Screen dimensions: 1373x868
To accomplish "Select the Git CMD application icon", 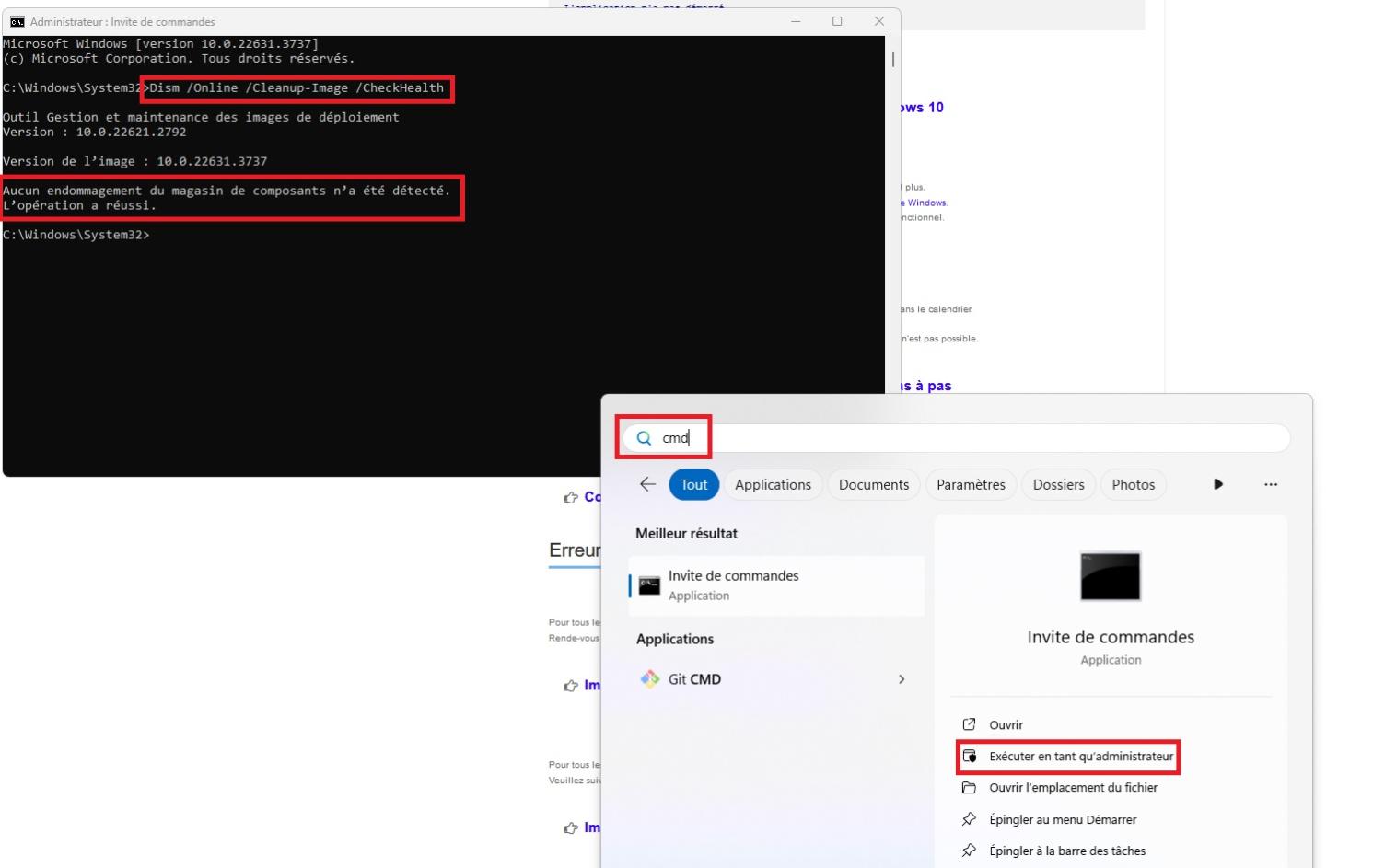I will click(x=650, y=678).
